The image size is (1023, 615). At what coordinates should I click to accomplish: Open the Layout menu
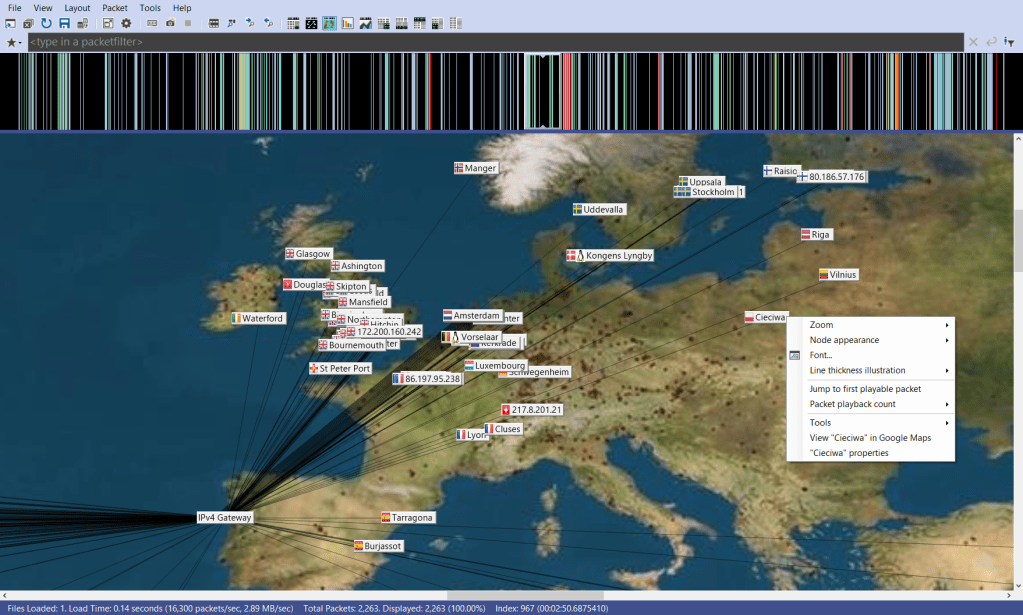tap(77, 7)
